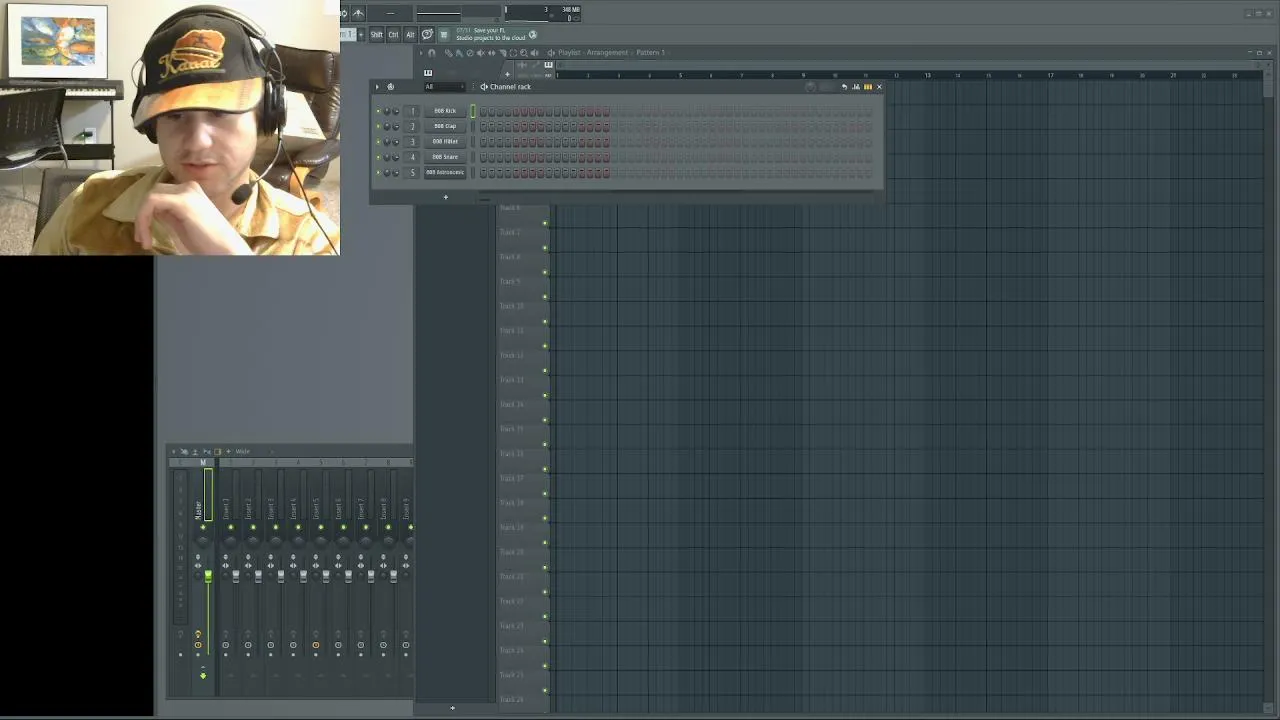Add a new channel with plus button
This screenshot has height=720, width=1280.
tap(446, 197)
